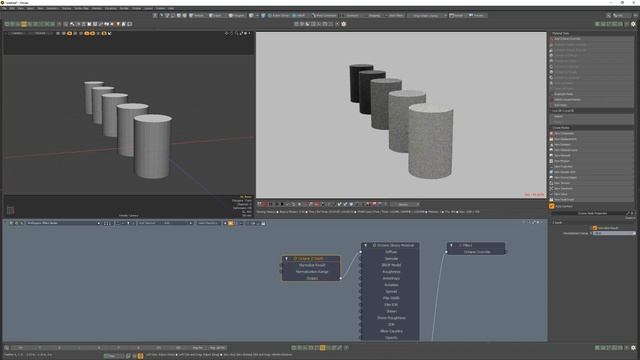Click the Normalize Result row on the orange node
Screen dimensions: 640x360
(311, 265)
